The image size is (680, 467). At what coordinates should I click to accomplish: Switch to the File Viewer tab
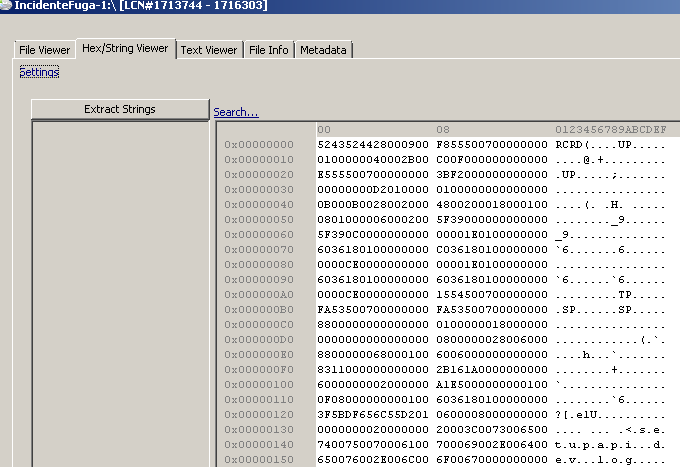click(44, 50)
